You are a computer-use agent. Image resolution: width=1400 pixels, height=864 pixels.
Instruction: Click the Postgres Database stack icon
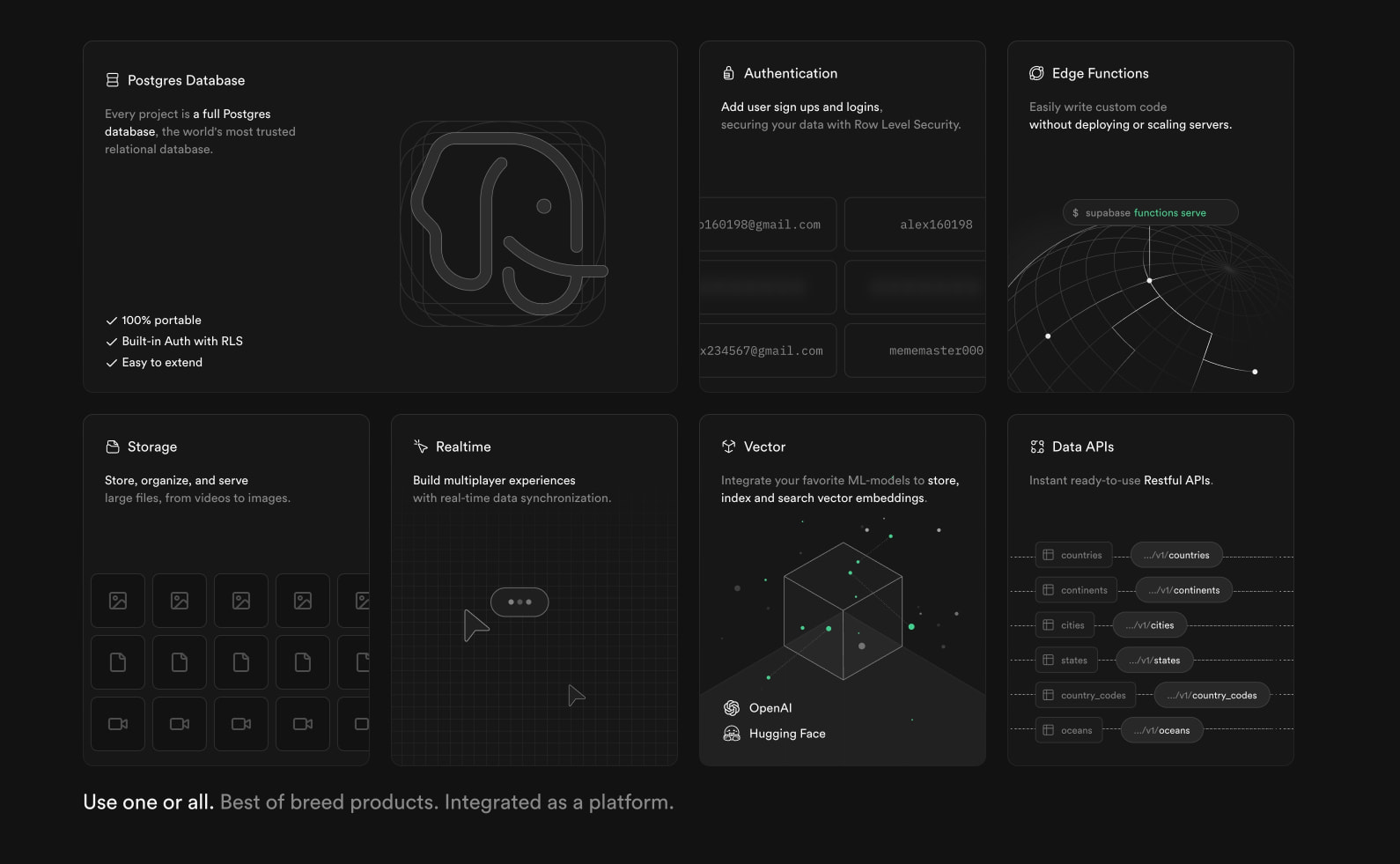coord(113,80)
